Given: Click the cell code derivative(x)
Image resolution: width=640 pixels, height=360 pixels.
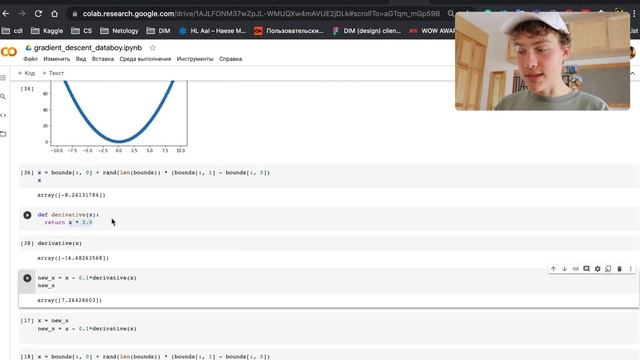Looking at the screenshot, I should 60,243.
